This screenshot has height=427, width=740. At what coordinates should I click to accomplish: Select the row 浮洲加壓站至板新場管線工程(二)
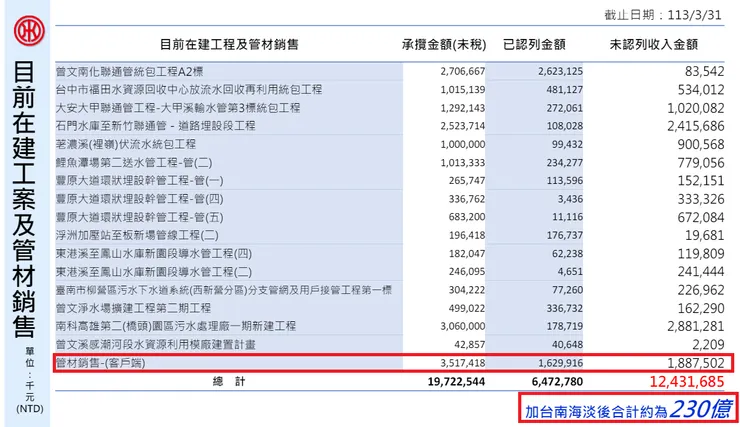(x=390, y=235)
